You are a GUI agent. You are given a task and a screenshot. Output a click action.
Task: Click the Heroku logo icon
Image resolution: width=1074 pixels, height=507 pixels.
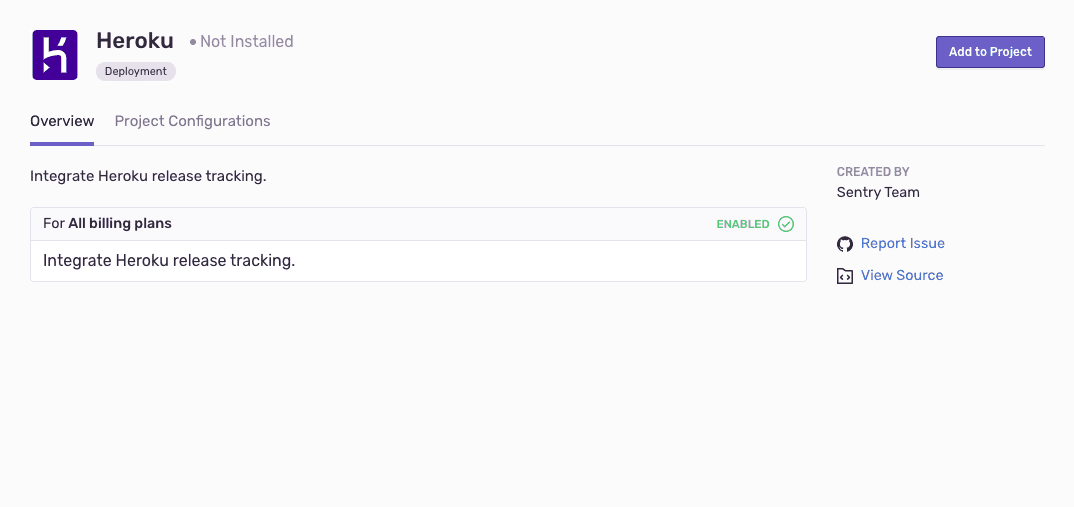(55, 55)
